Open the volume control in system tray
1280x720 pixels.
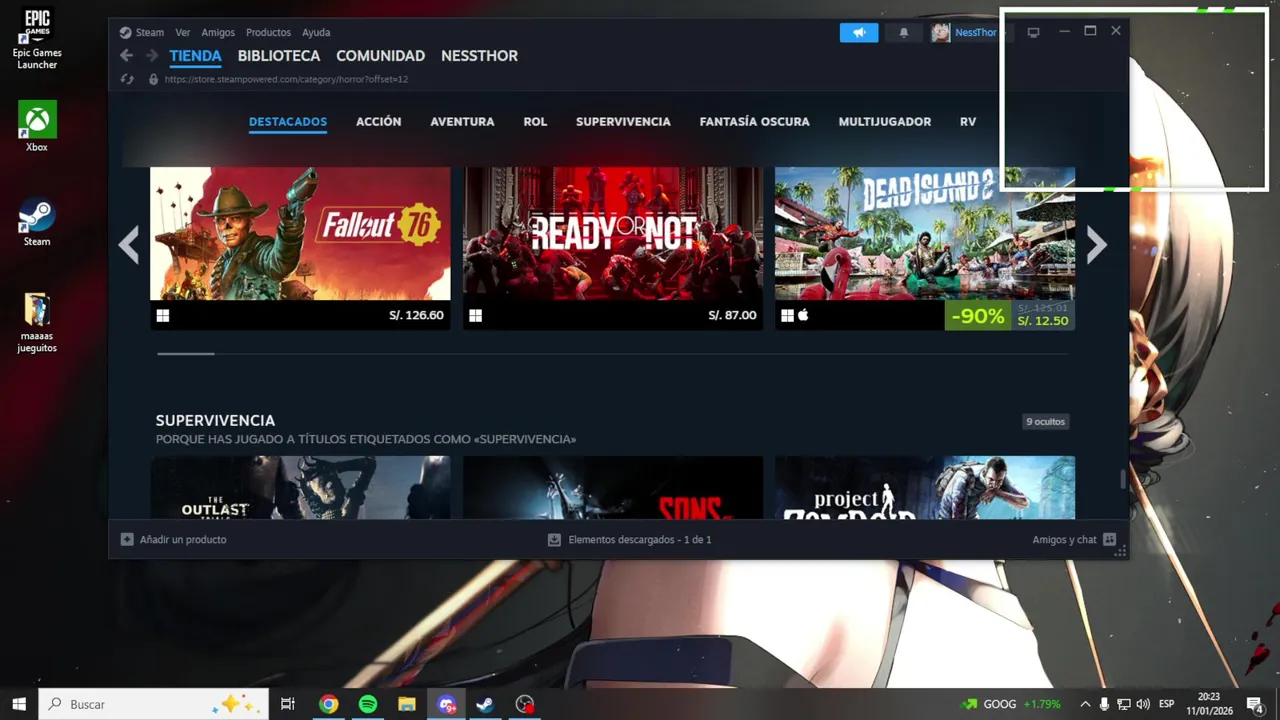1143,704
